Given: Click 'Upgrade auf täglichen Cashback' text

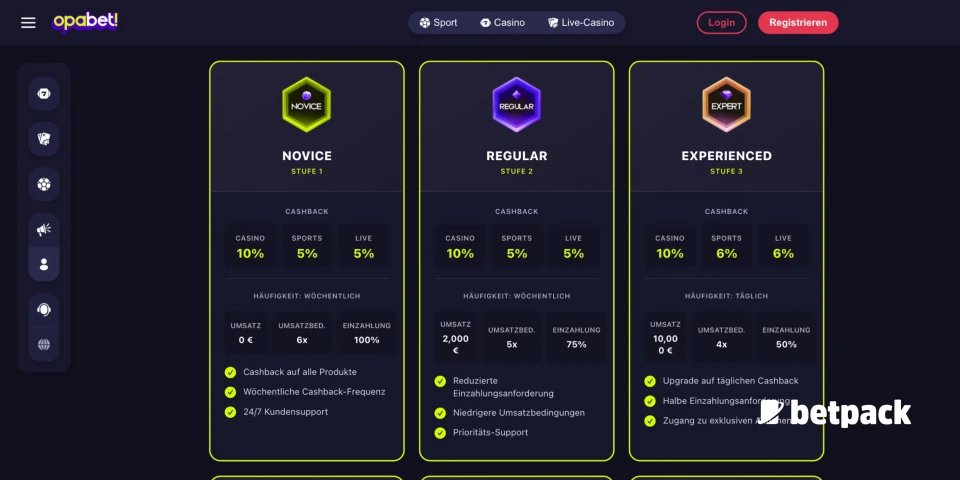Looking at the screenshot, I should click(x=730, y=381).
